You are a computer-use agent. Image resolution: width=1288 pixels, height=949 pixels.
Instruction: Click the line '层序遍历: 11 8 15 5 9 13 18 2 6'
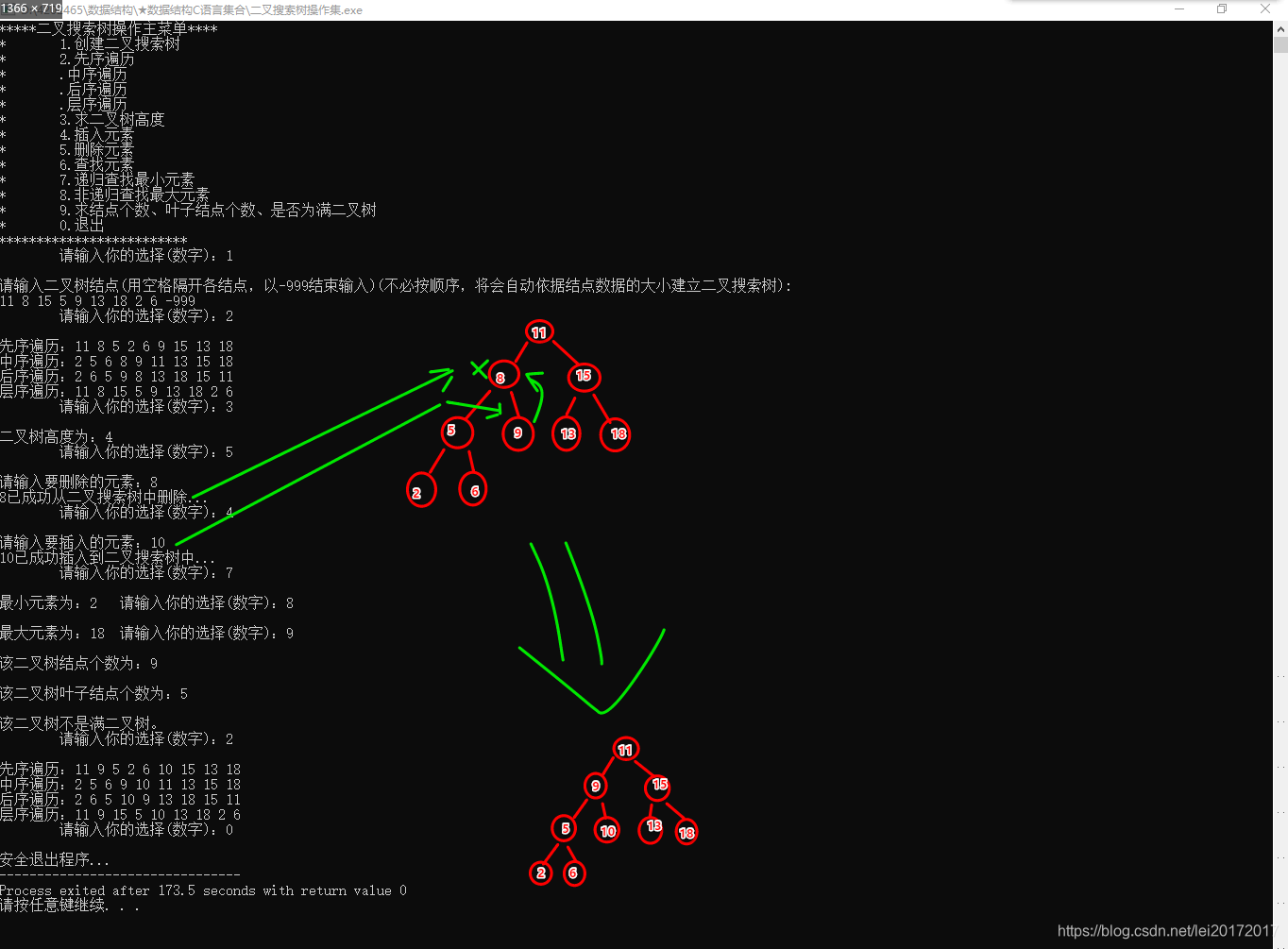tap(117, 392)
